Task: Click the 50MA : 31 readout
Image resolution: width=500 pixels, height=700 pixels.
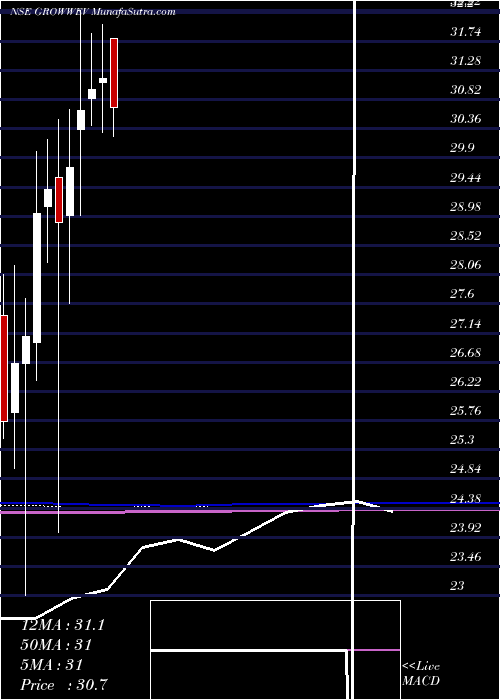Action: [56, 645]
